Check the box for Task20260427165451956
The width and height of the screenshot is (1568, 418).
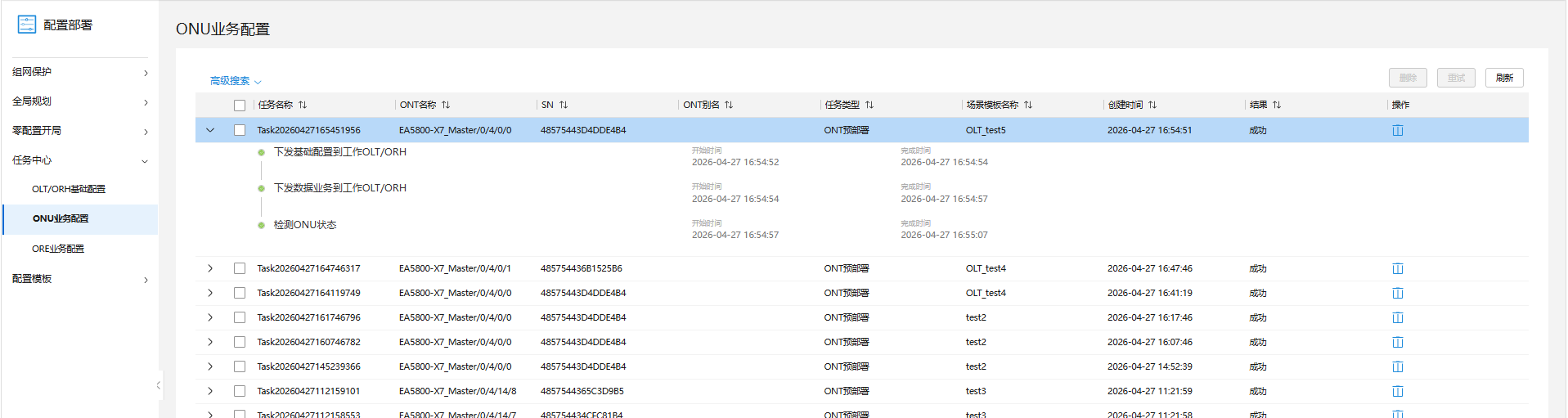pos(240,130)
